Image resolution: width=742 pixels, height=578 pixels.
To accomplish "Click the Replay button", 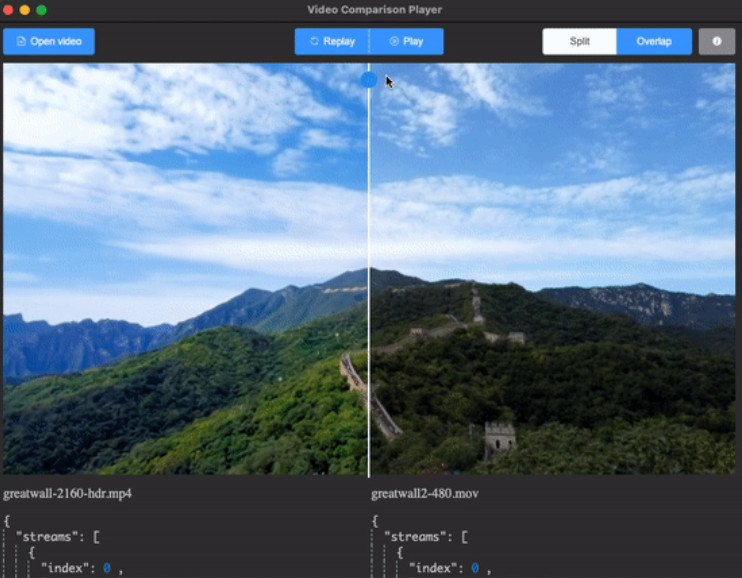I will tap(332, 41).
